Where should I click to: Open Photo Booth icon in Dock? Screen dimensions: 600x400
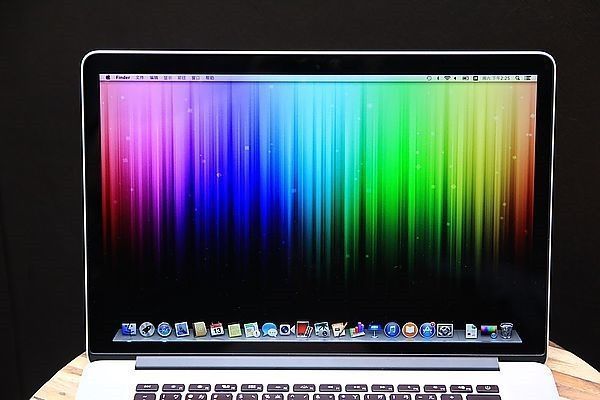coord(304,330)
